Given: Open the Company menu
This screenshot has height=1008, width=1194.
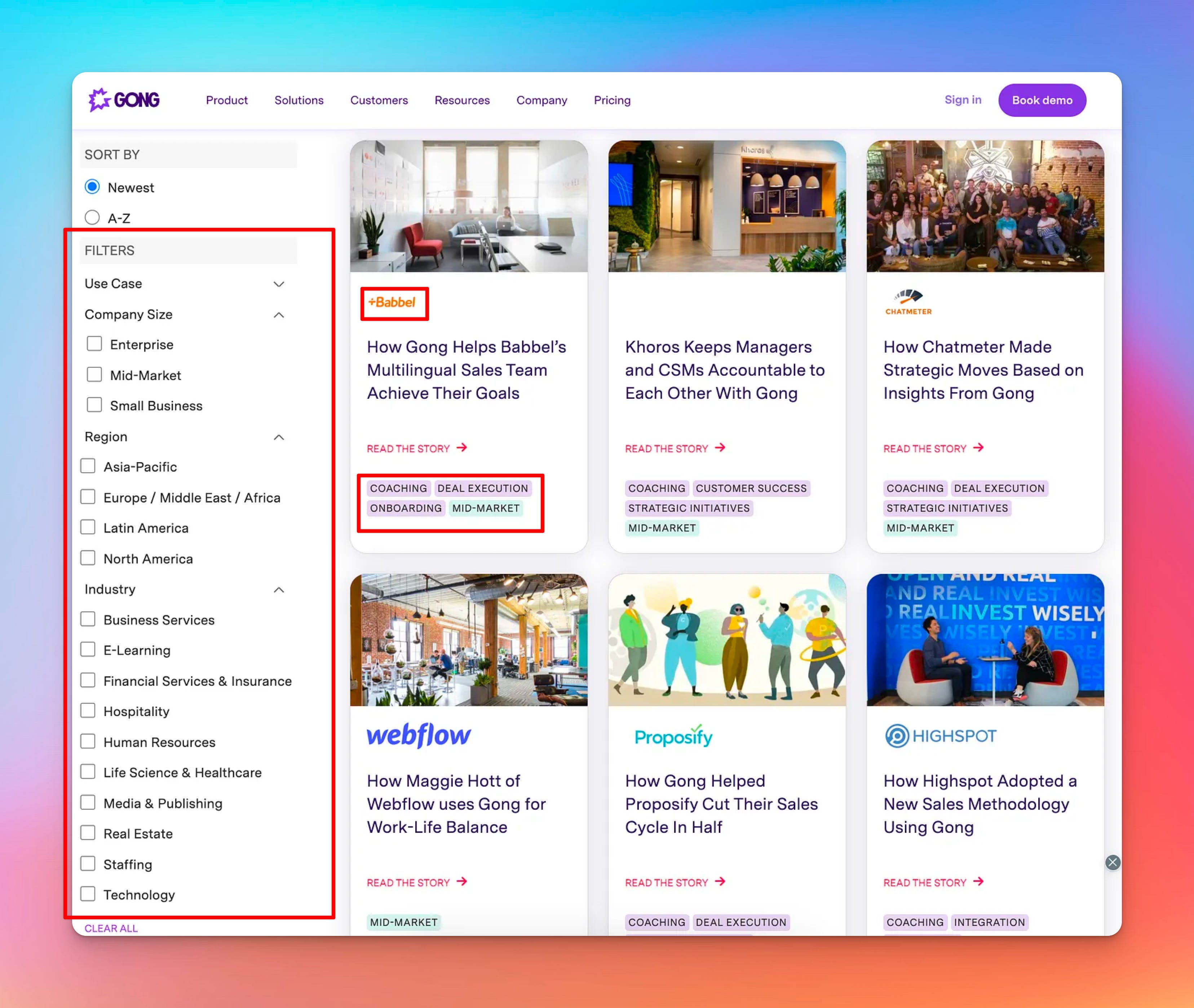Looking at the screenshot, I should 541,100.
